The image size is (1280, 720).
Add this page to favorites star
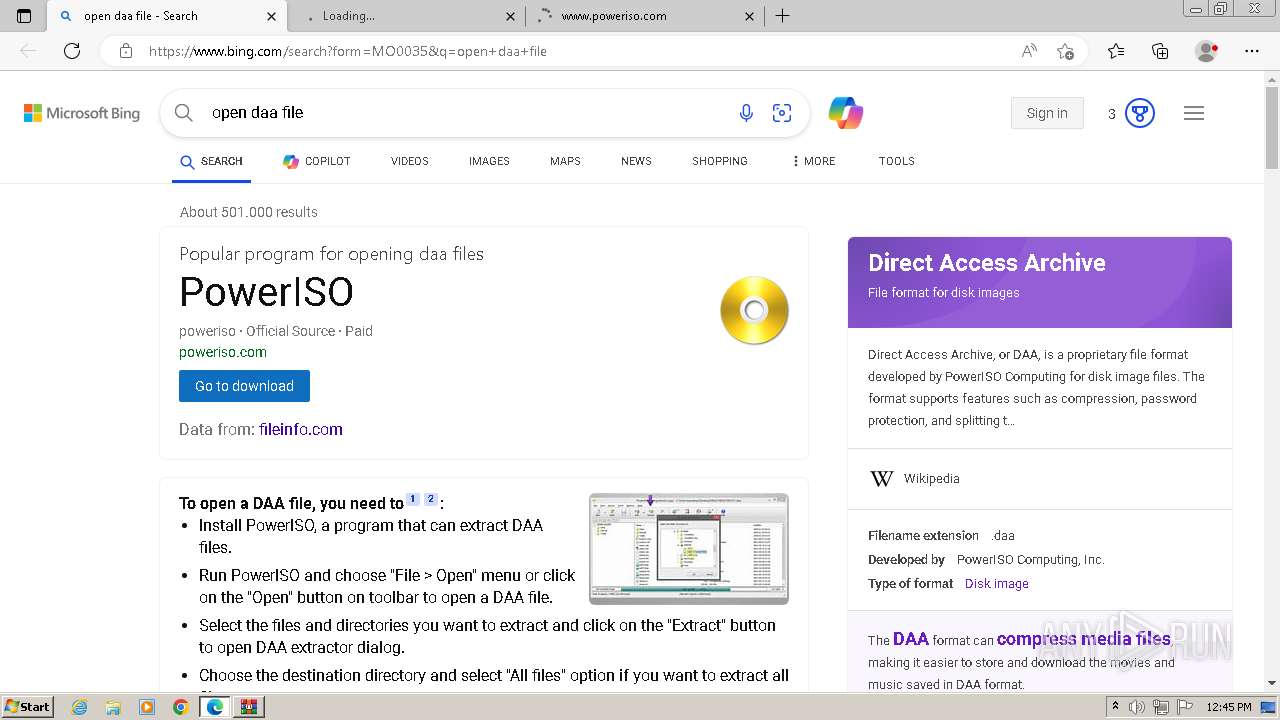click(1065, 51)
